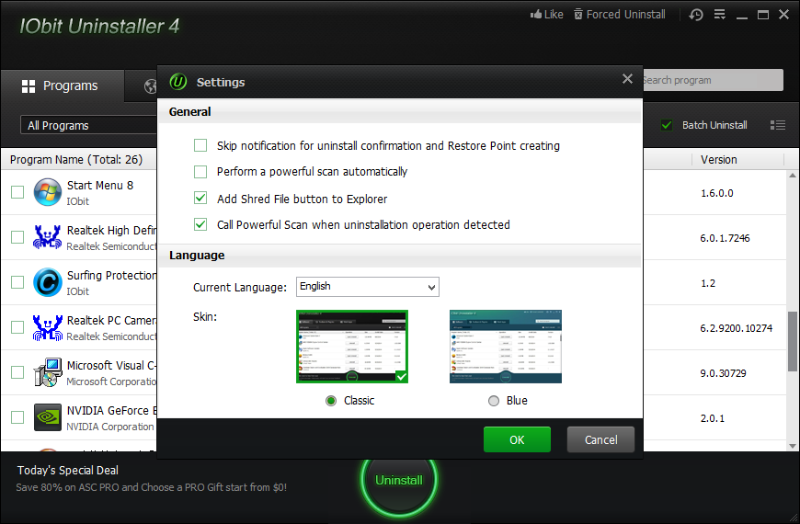The height and width of the screenshot is (524, 800).
Task: Click the list view icon beside Batch Uninstall
Action: 778,125
